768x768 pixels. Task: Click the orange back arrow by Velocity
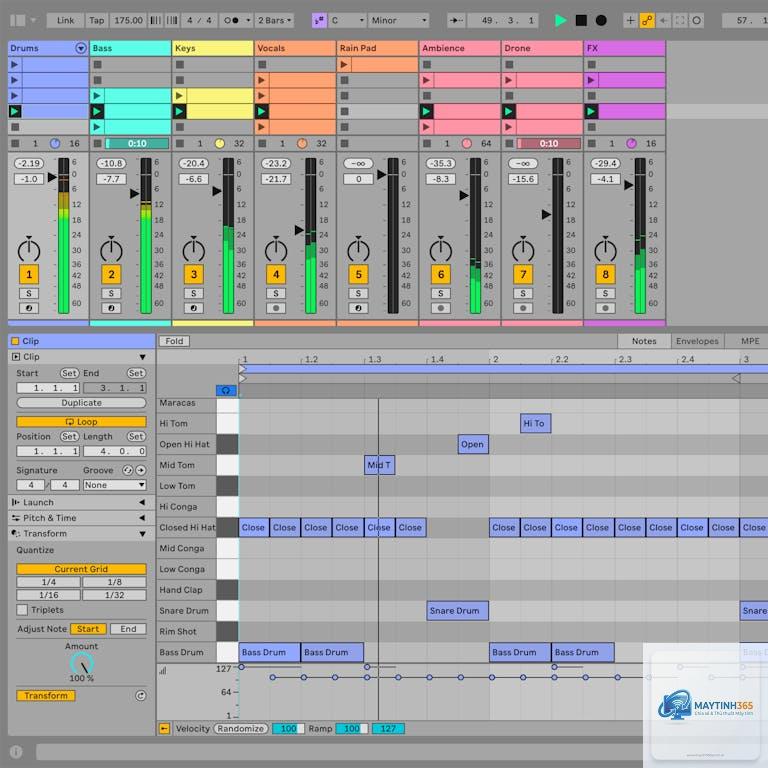click(x=164, y=729)
